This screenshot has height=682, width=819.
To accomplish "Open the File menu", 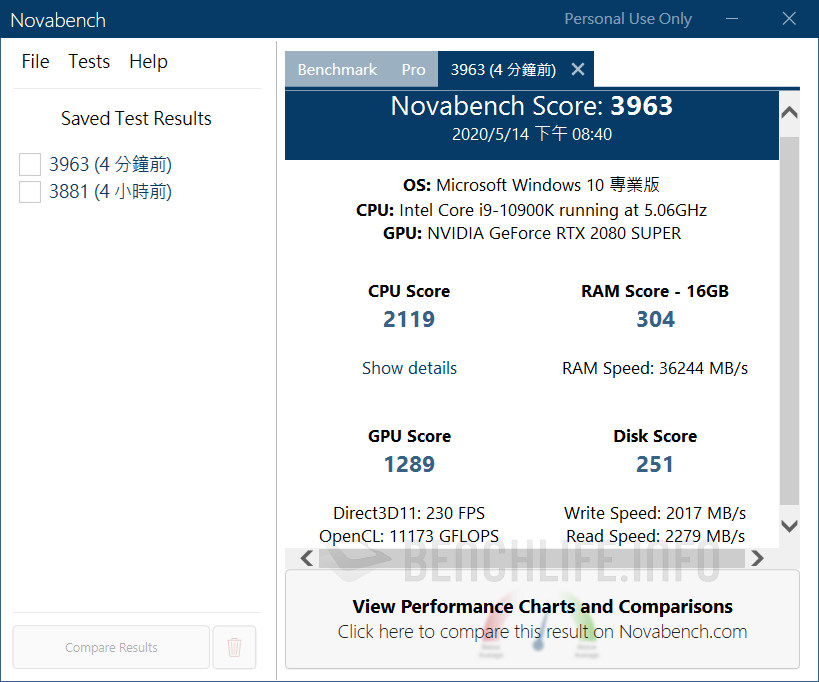I will coord(35,61).
